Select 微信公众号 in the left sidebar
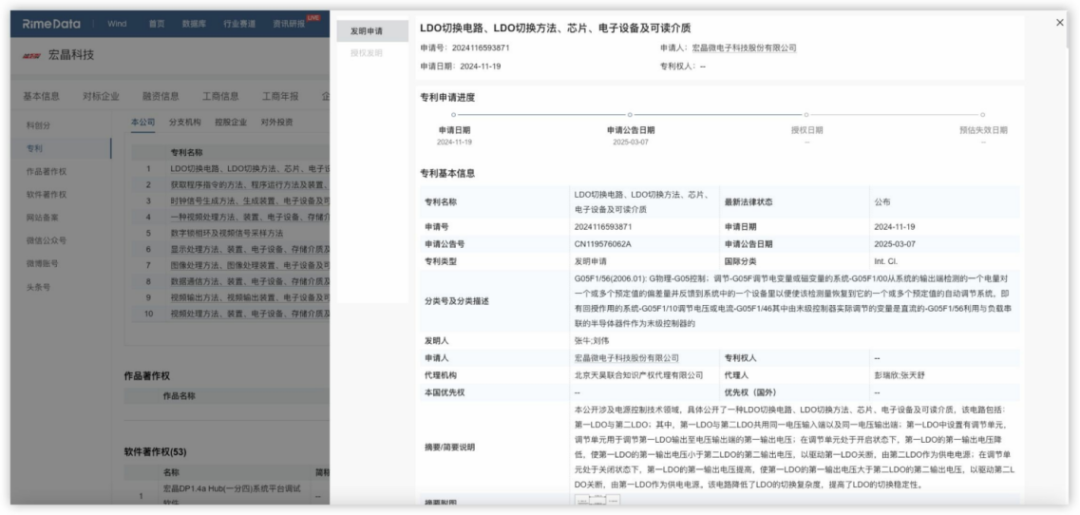The height and width of the screenshot is (515, 1080). click(x=47, y=241)
